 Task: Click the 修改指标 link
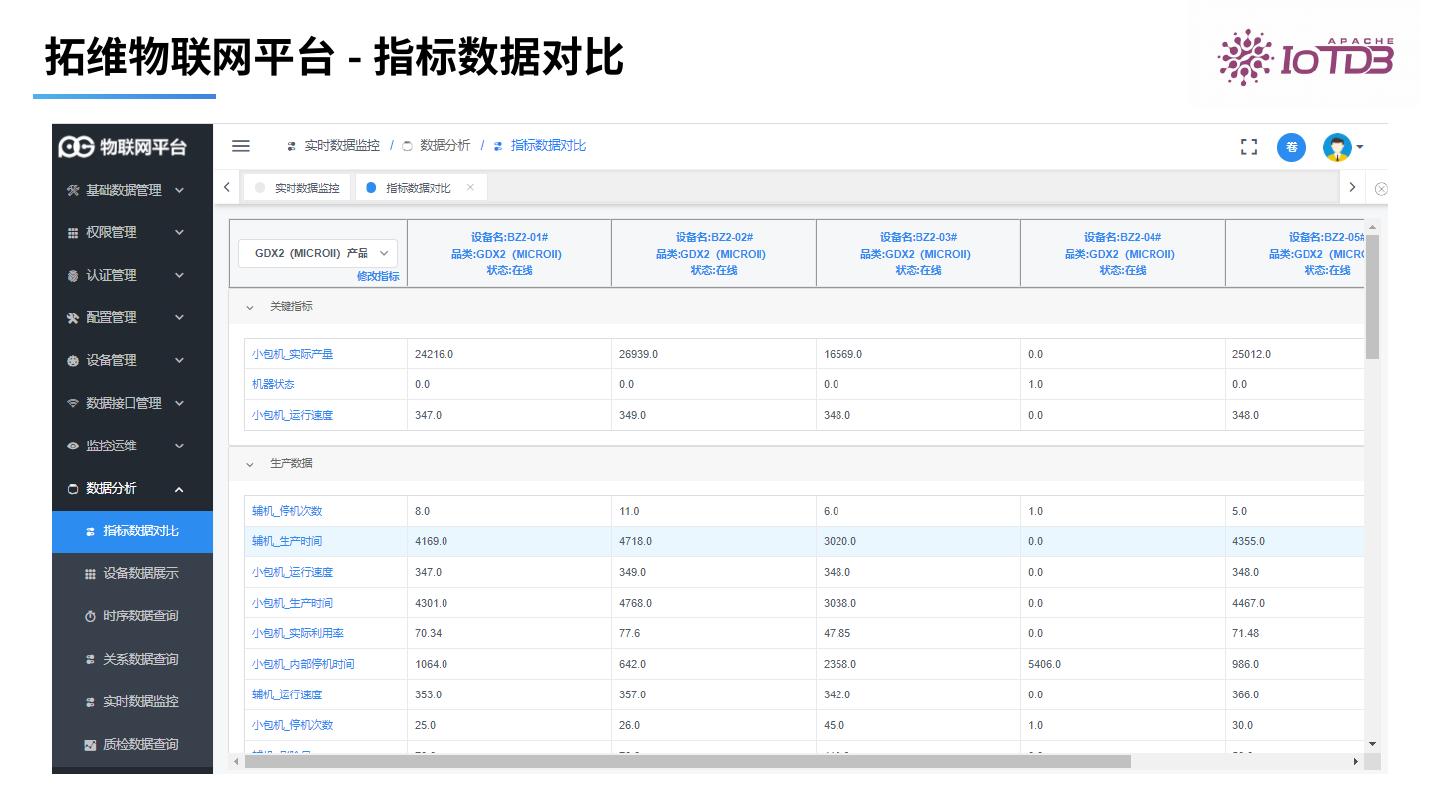click(x=378, y=277)
